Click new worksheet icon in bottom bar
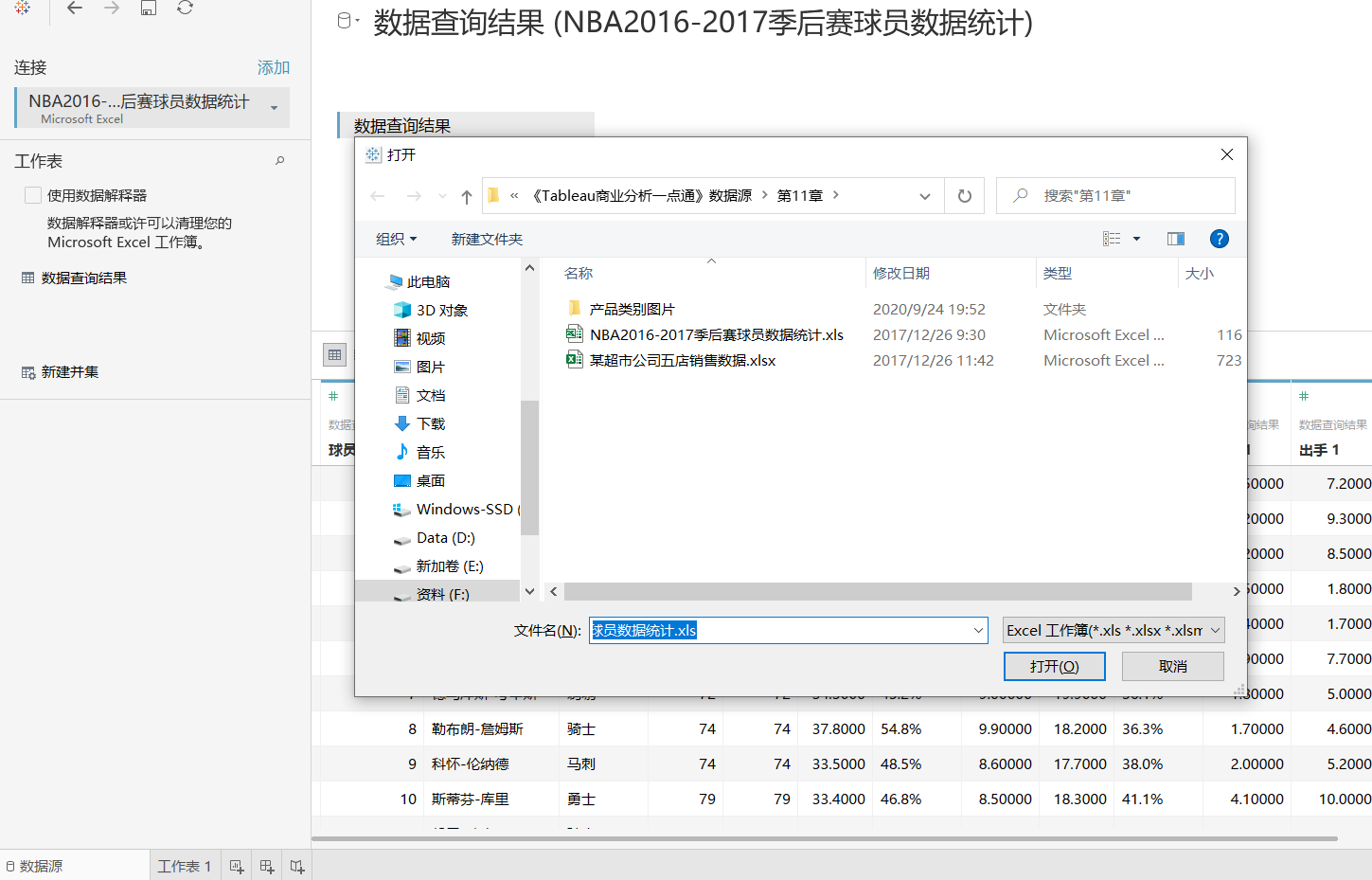Screen dimensions: 1372x880 click(x=237, y=866)
